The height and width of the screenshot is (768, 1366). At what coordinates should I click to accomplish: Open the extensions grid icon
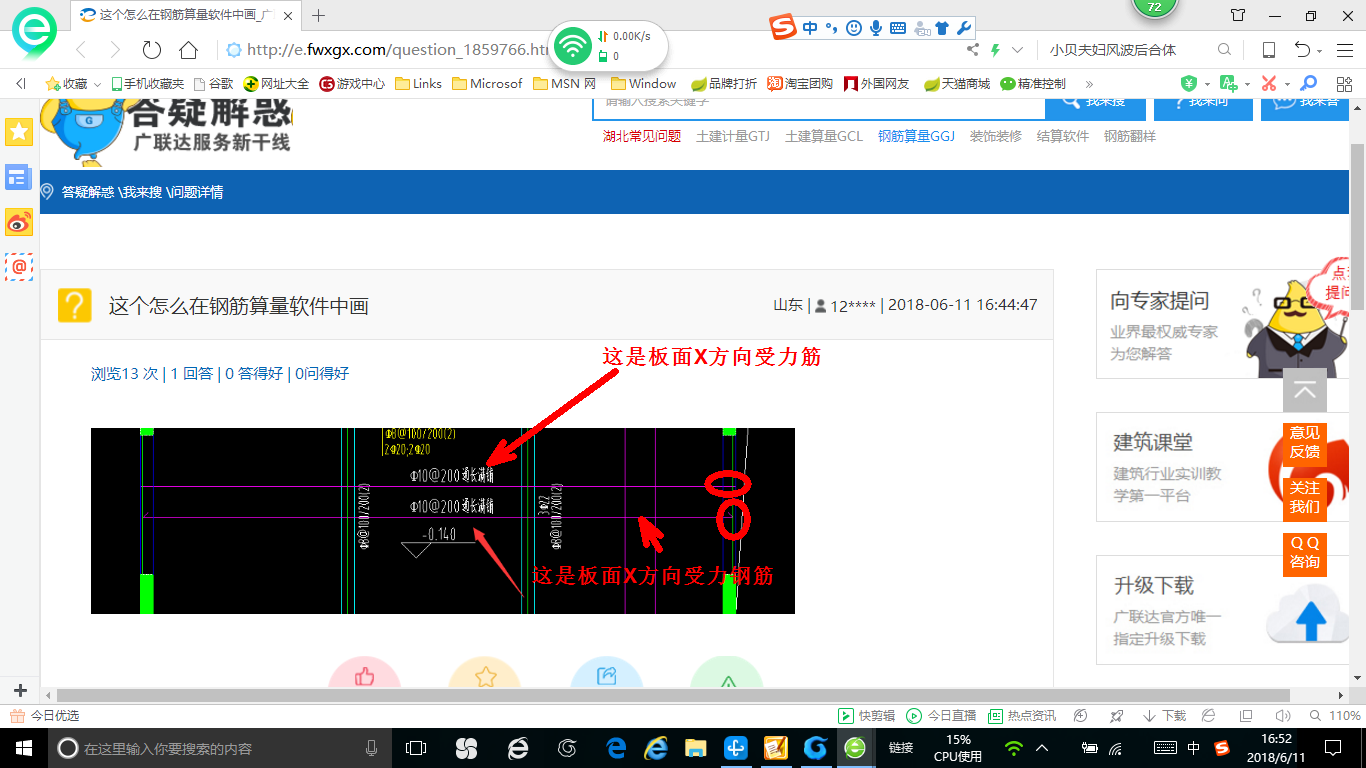[1343, 84]
